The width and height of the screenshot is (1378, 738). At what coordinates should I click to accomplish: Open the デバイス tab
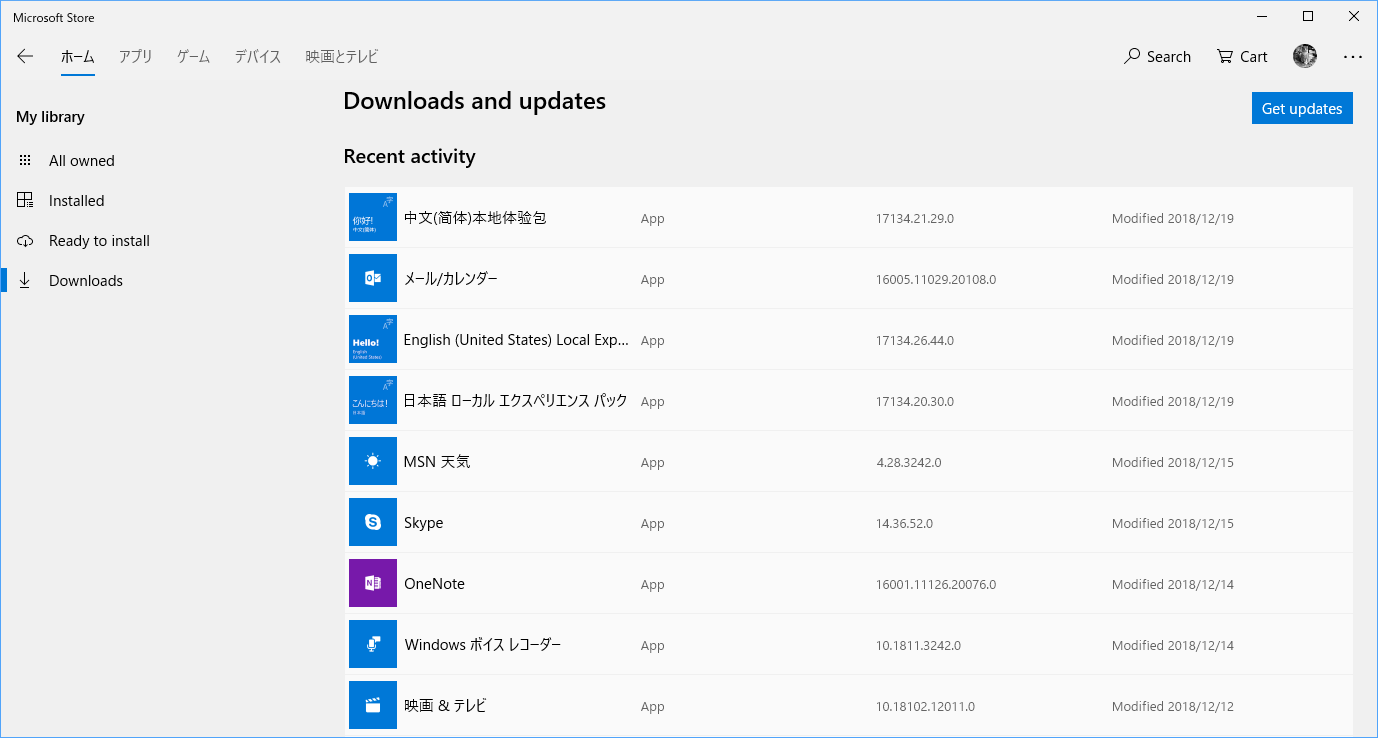(x=258, y=57)
